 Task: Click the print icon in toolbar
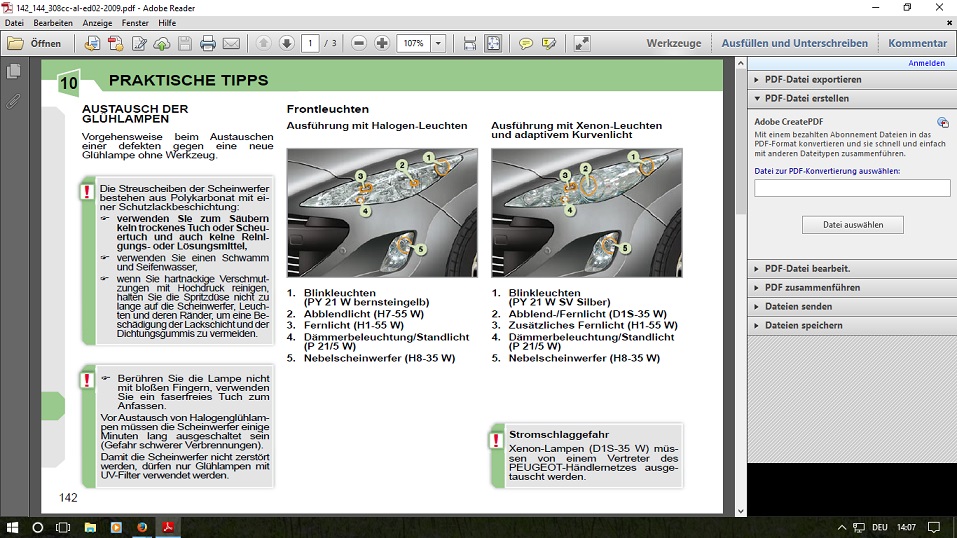click(x=208, y=44)
